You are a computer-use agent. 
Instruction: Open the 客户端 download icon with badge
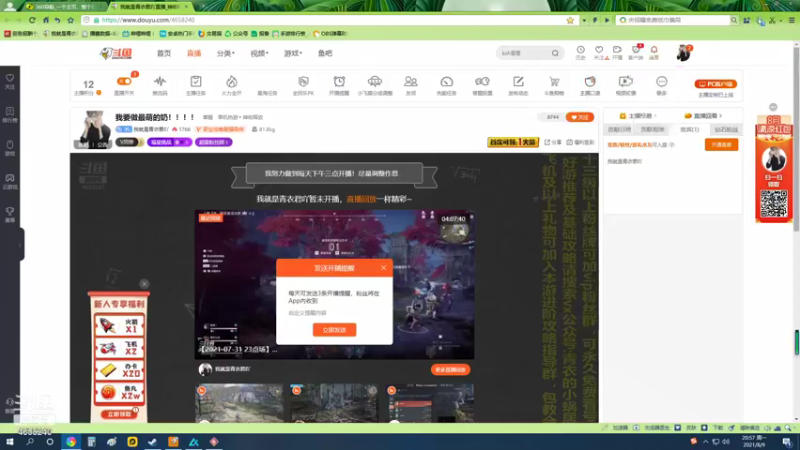[636, 50]
